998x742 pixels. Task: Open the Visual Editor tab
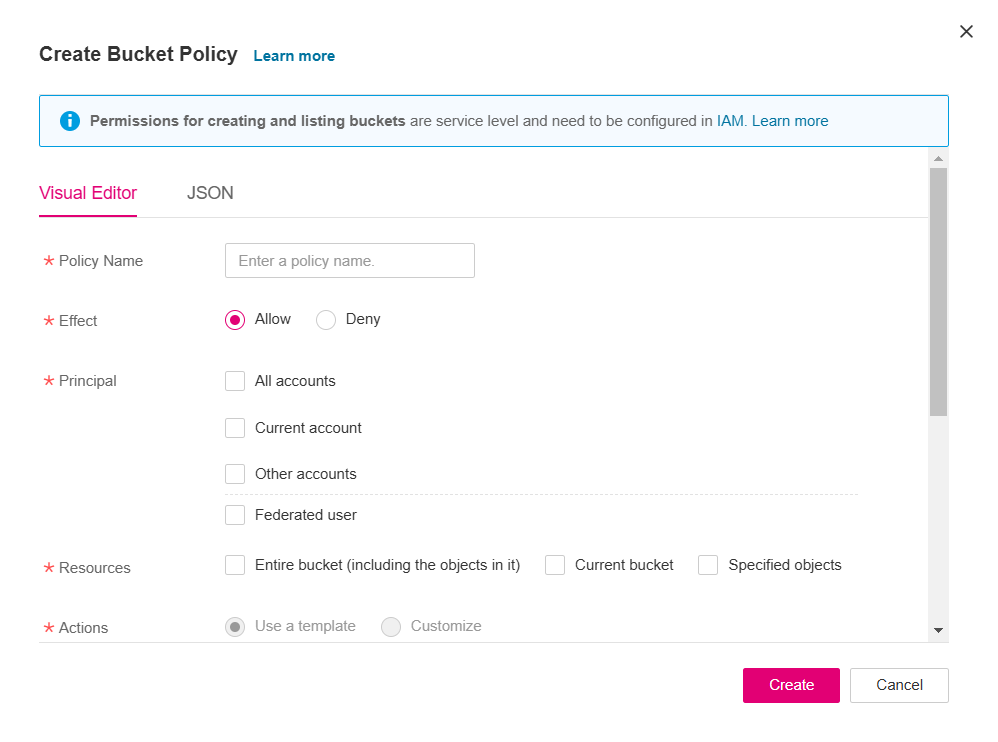pos(88,193)
